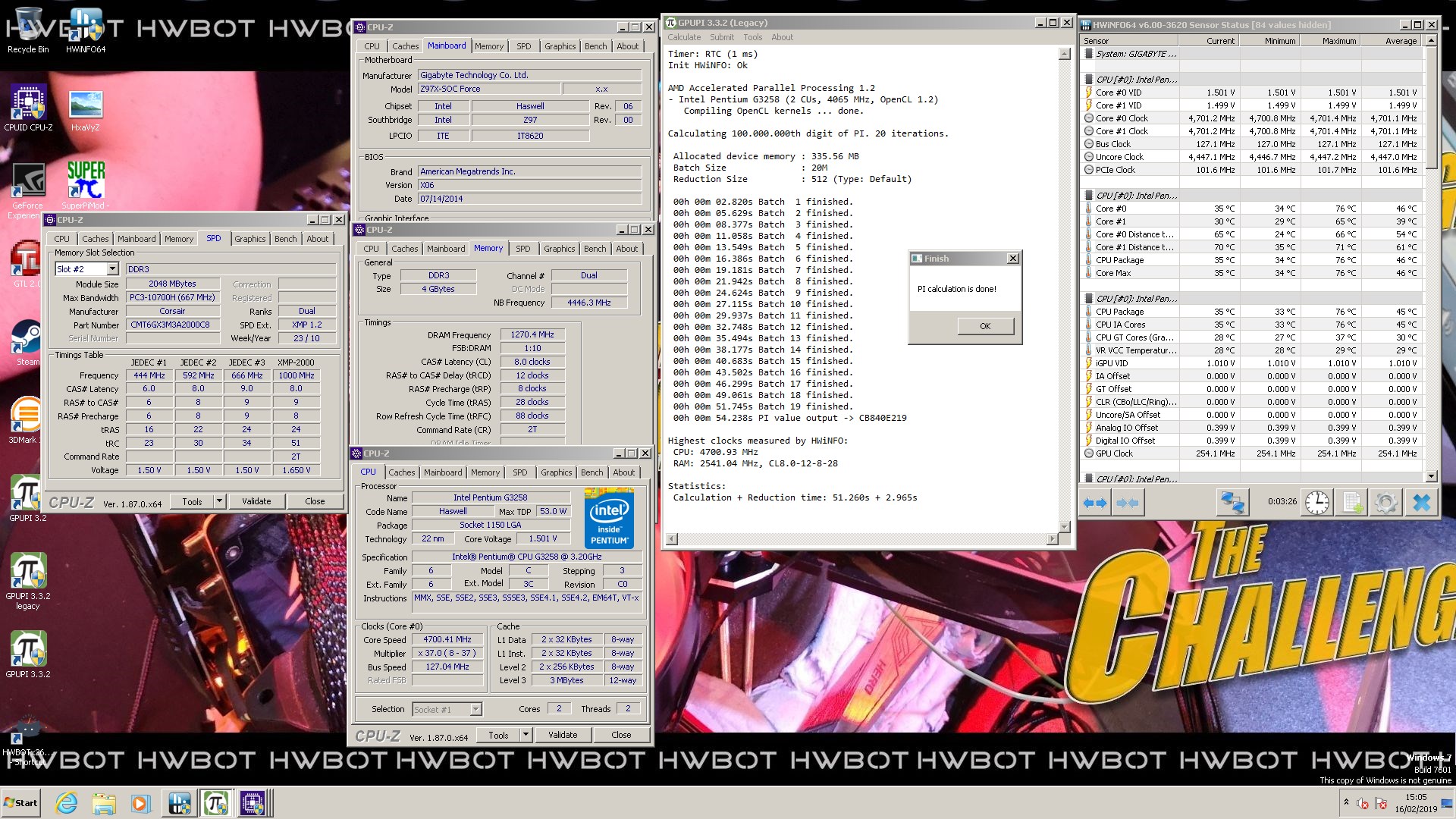
Task: Start logging with HWiNFO sheet-plus button
Action: click(1352, 502)
